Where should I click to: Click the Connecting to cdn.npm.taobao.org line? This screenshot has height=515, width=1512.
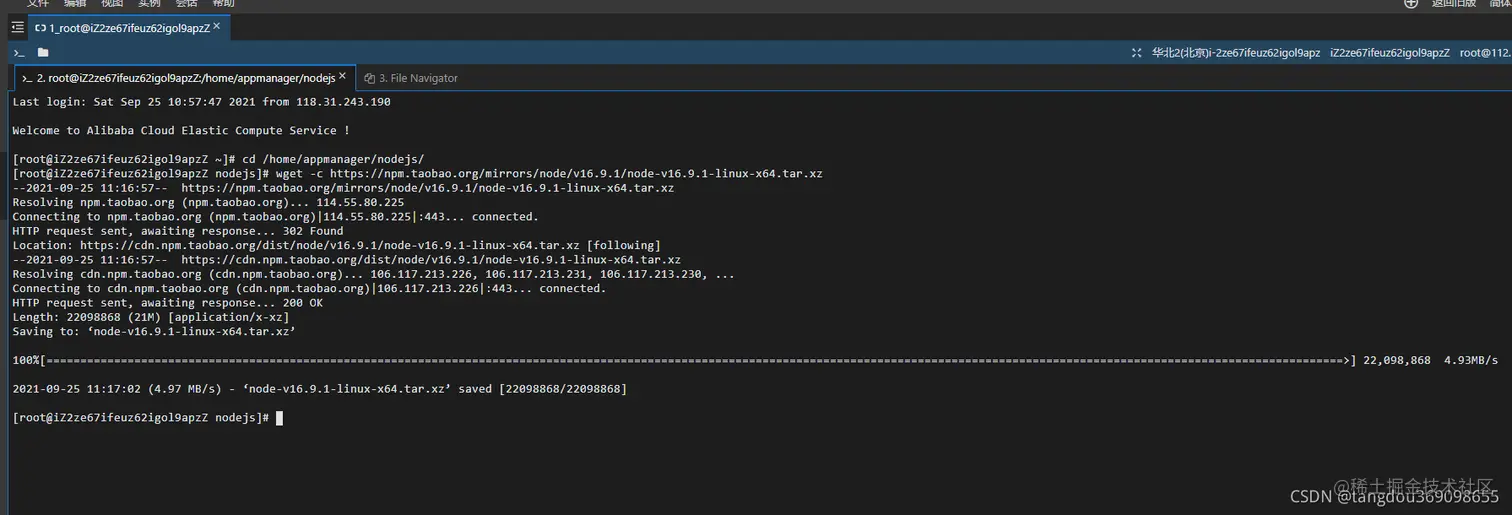point(308,288)
